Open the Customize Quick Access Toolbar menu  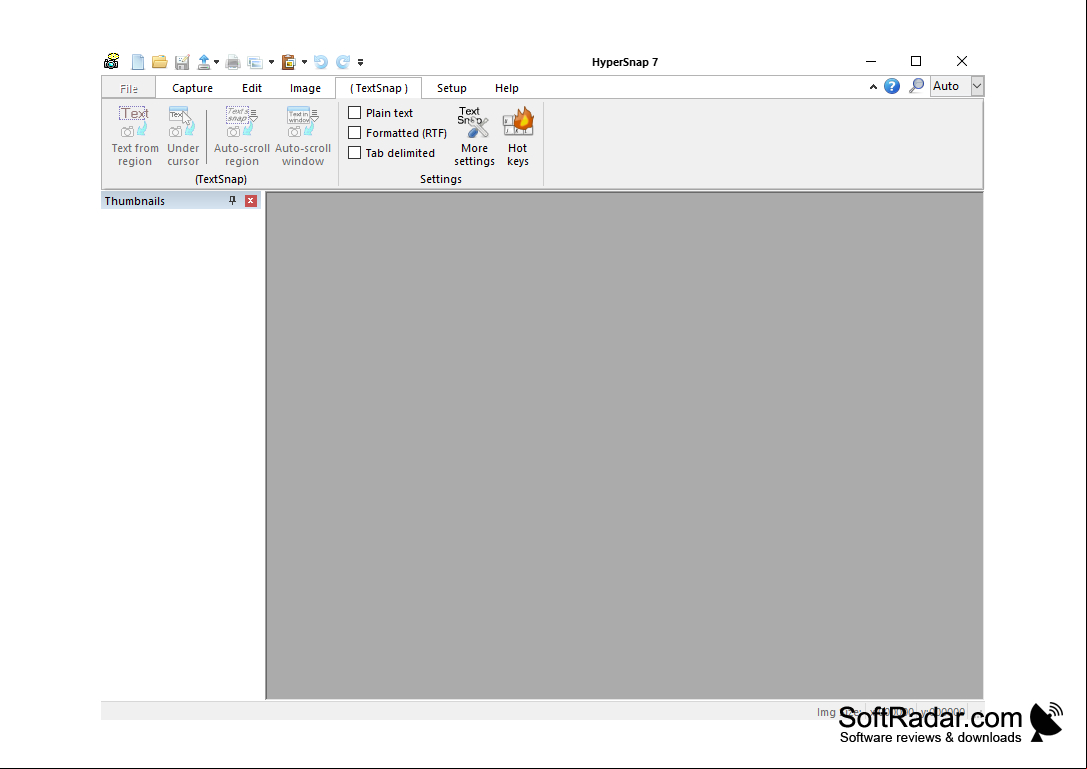point(360,62)
